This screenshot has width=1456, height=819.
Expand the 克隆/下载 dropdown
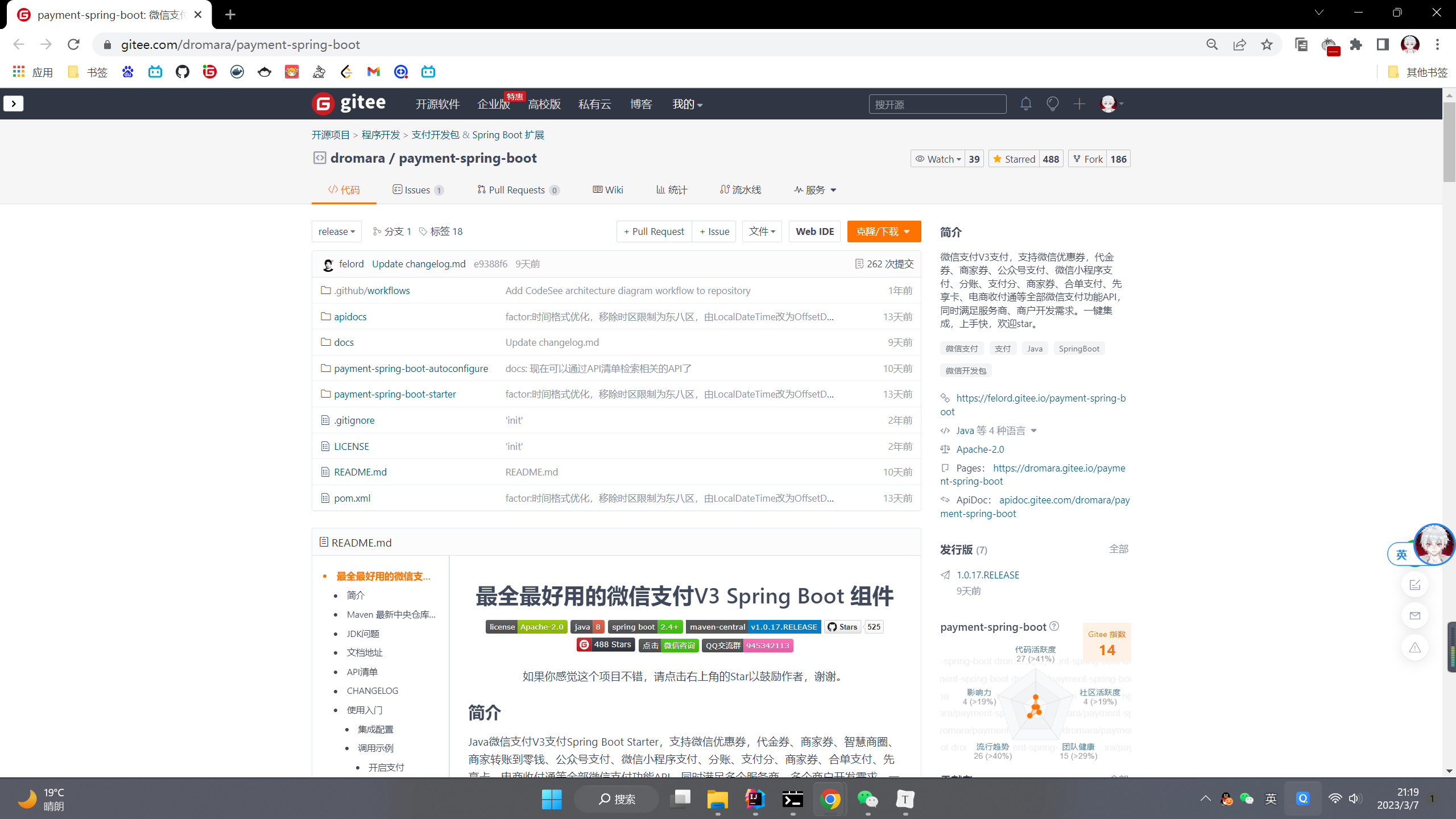tap(883, 231)
